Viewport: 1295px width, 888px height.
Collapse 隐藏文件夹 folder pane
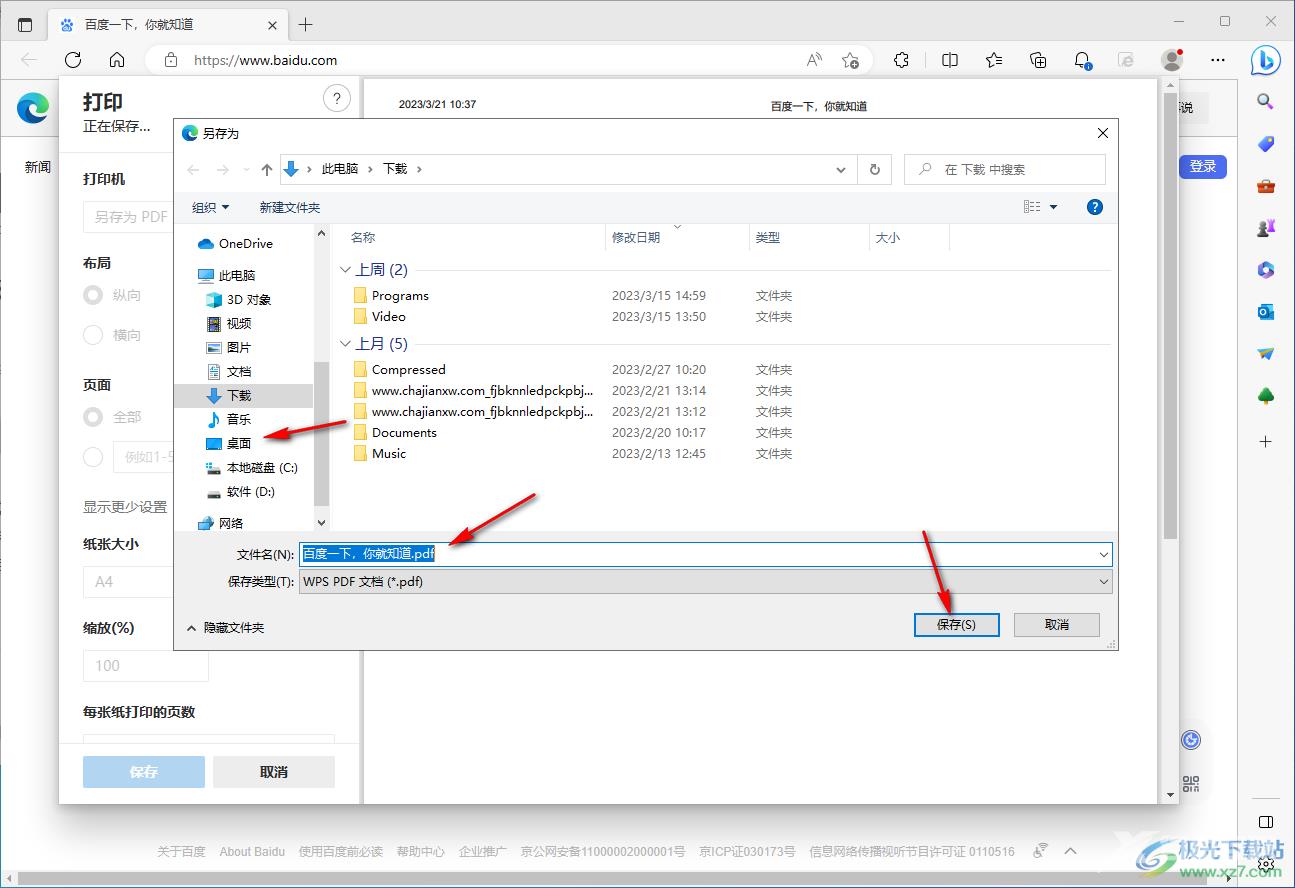pyautogui.click(x=226, y=627)
